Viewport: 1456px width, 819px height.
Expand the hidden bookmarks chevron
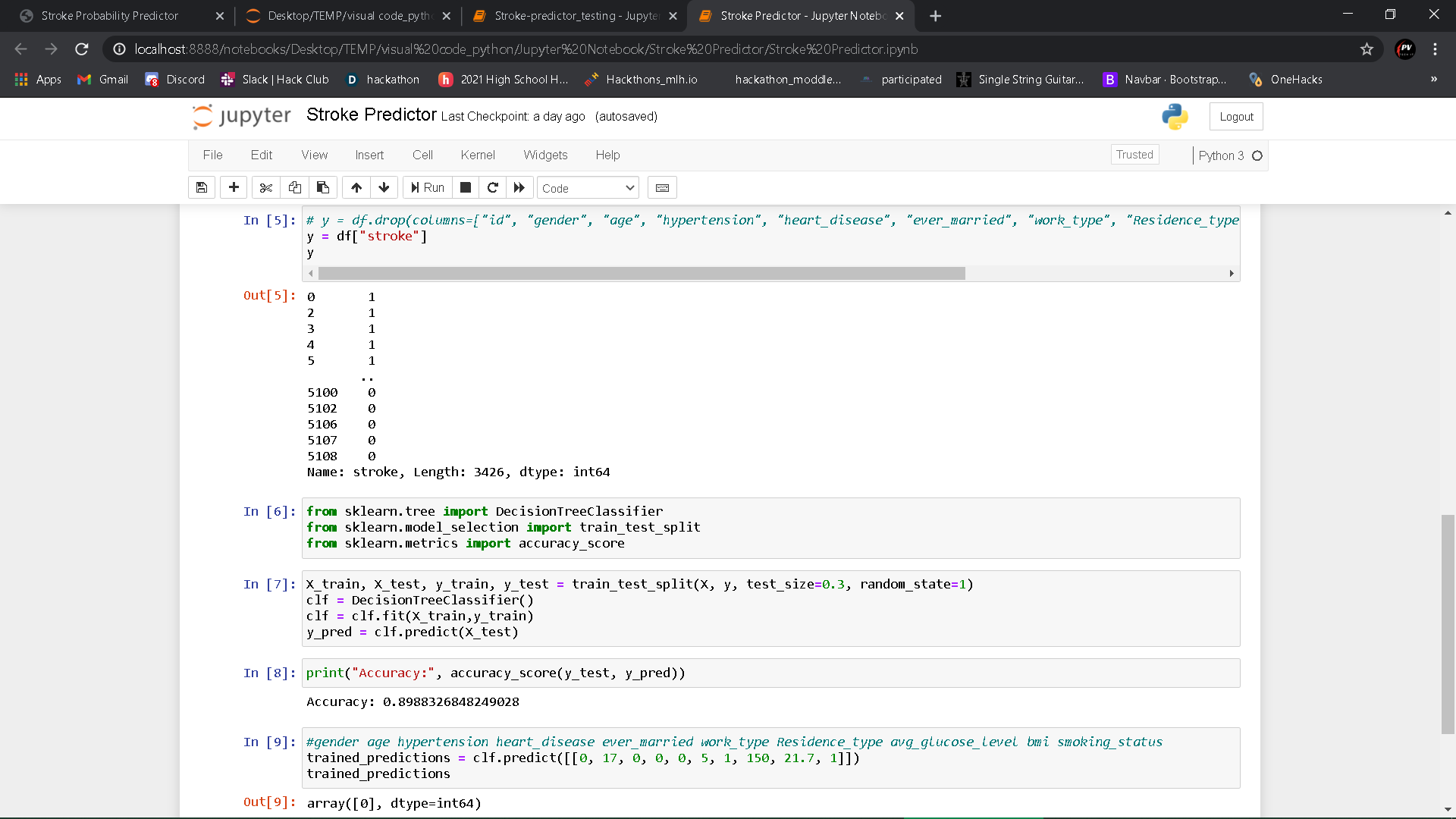(x=1433, y=79)
